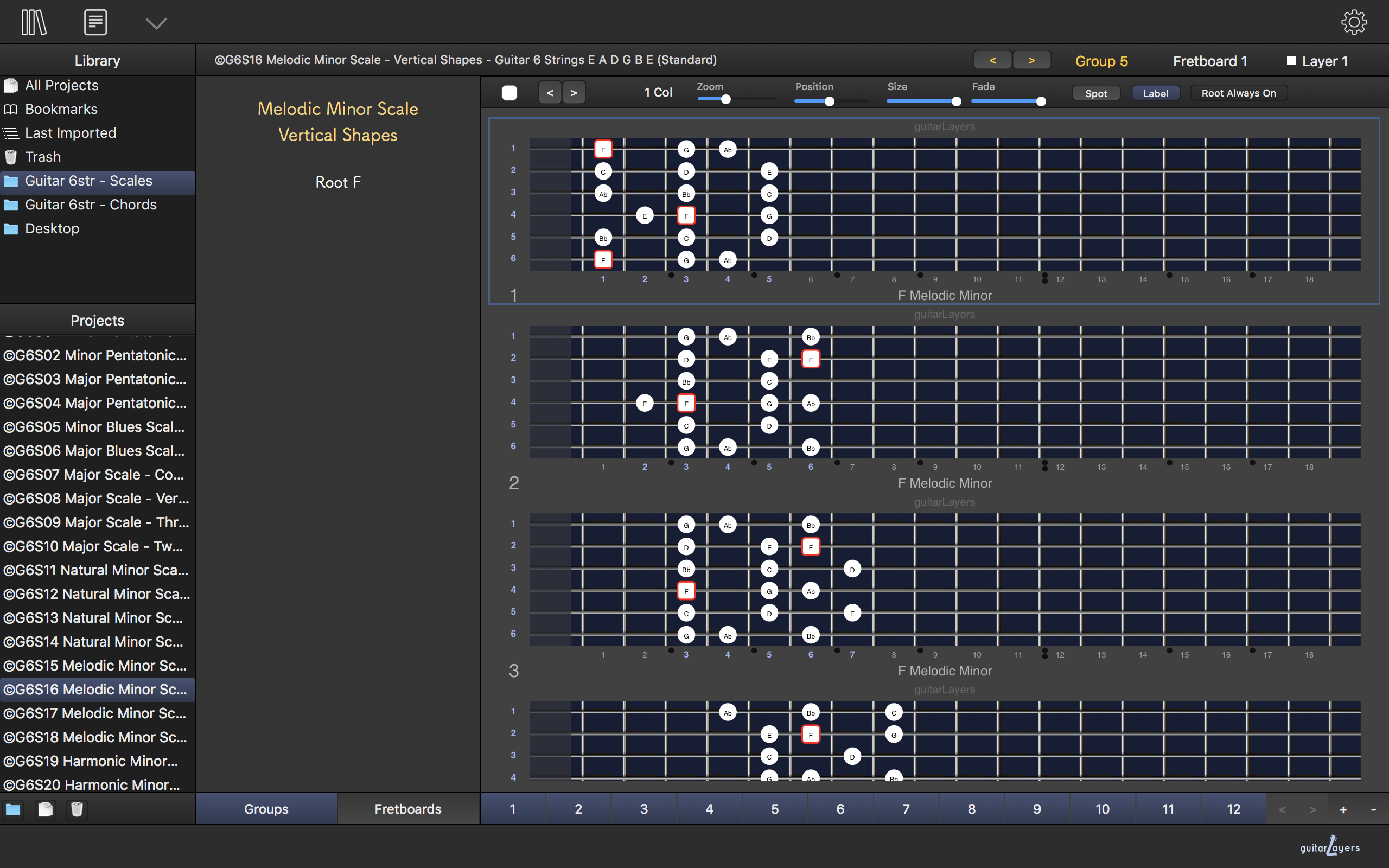Open the G6S17 Melodic Minor project
1389x868 pixels.
coord(95,713)
